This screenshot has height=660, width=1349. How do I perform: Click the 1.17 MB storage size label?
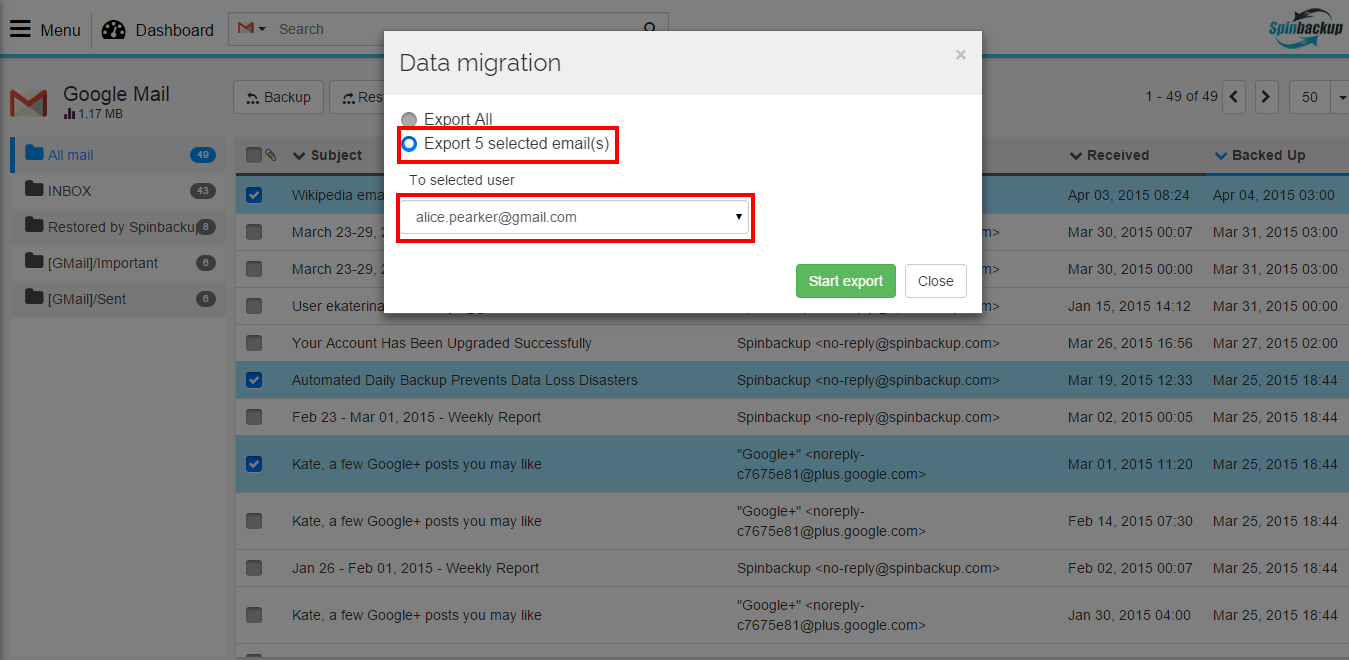coord(100,114)
